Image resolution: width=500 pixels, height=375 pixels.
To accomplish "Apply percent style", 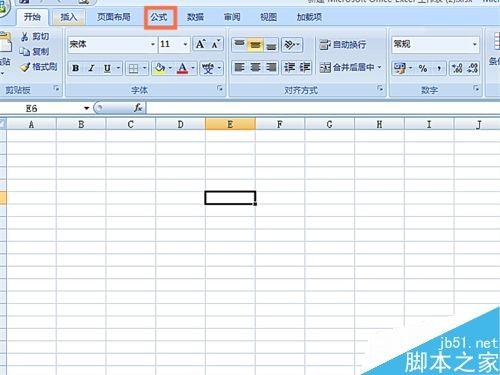I will (423, 68).
